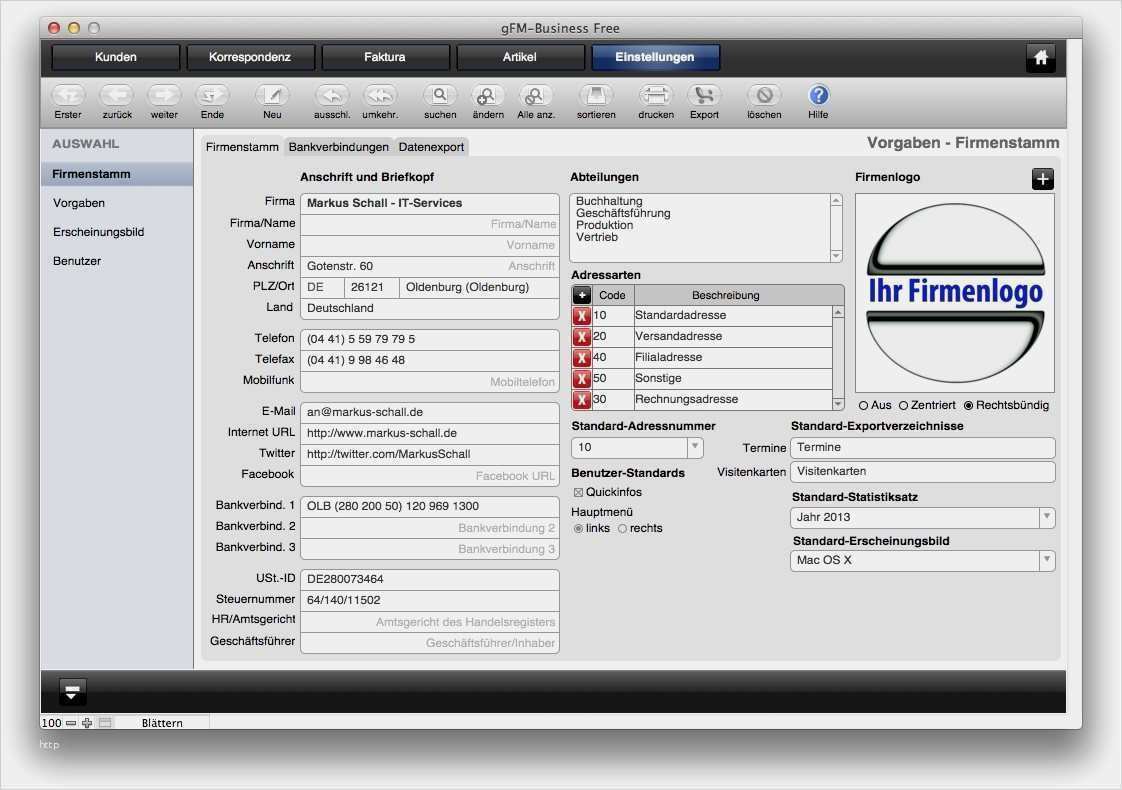Image resolution: width=1122 pixels, height=790 pixels.
Task: Expand the Standard-Statistiksatz Jahr 2013 dropdown
Action: (x=1046, y=518)
